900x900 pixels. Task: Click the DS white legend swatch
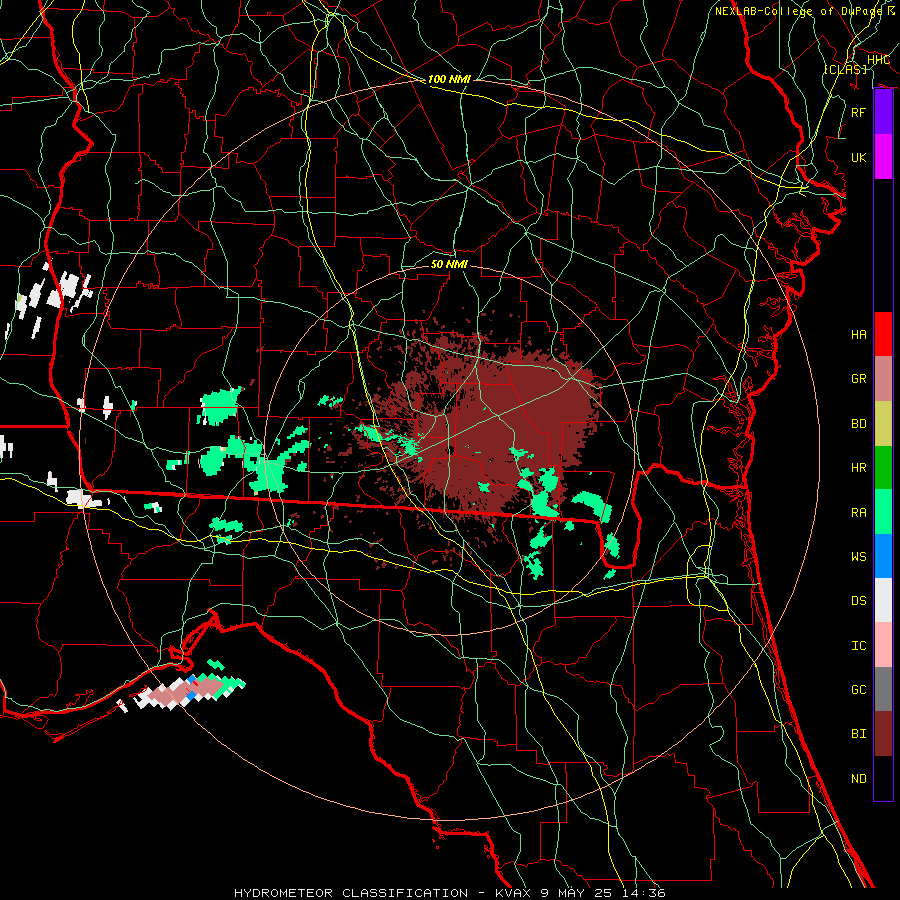(x=883, y=600)
